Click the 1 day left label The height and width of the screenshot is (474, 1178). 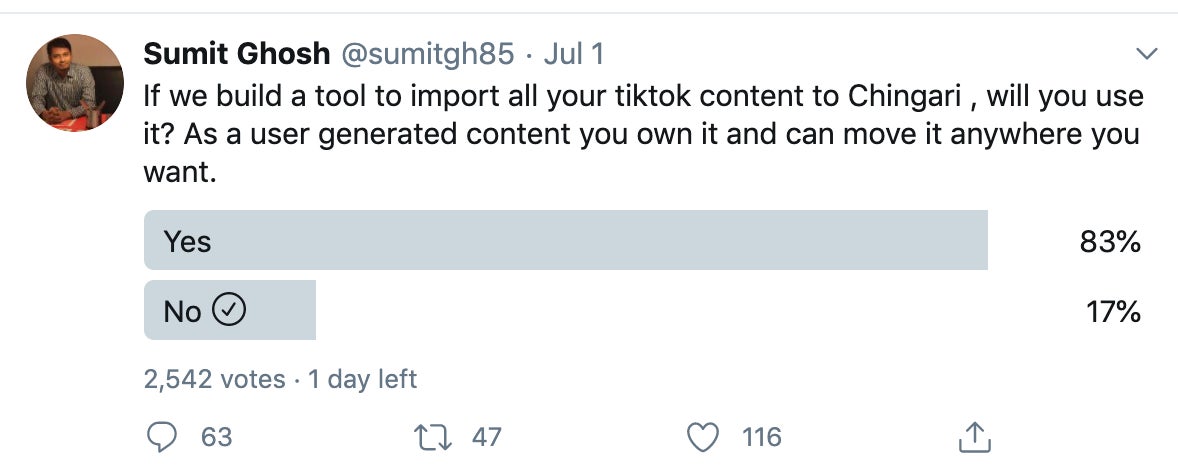pos(362,379)
